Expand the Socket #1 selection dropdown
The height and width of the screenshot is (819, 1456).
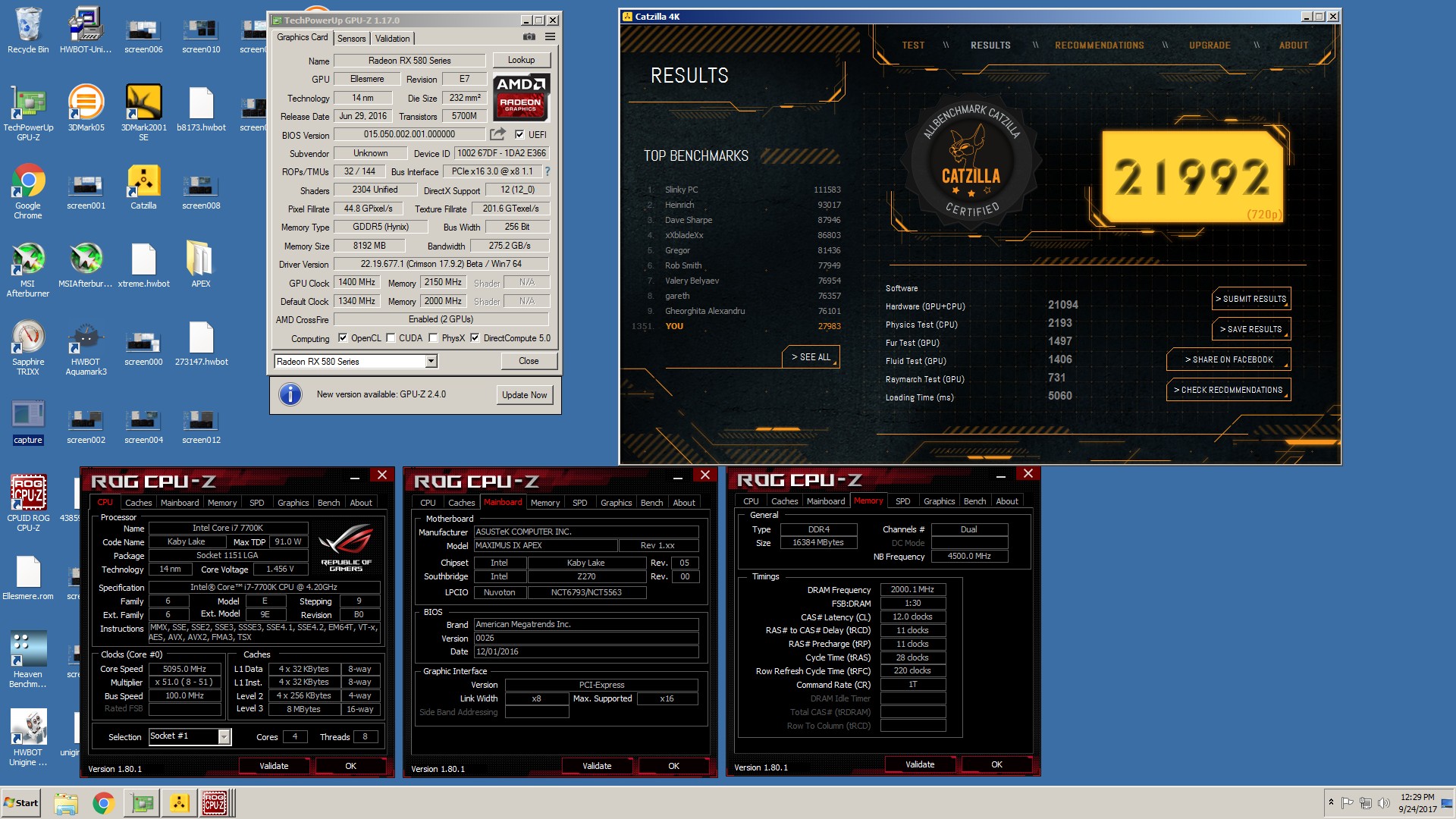(224, 736)
